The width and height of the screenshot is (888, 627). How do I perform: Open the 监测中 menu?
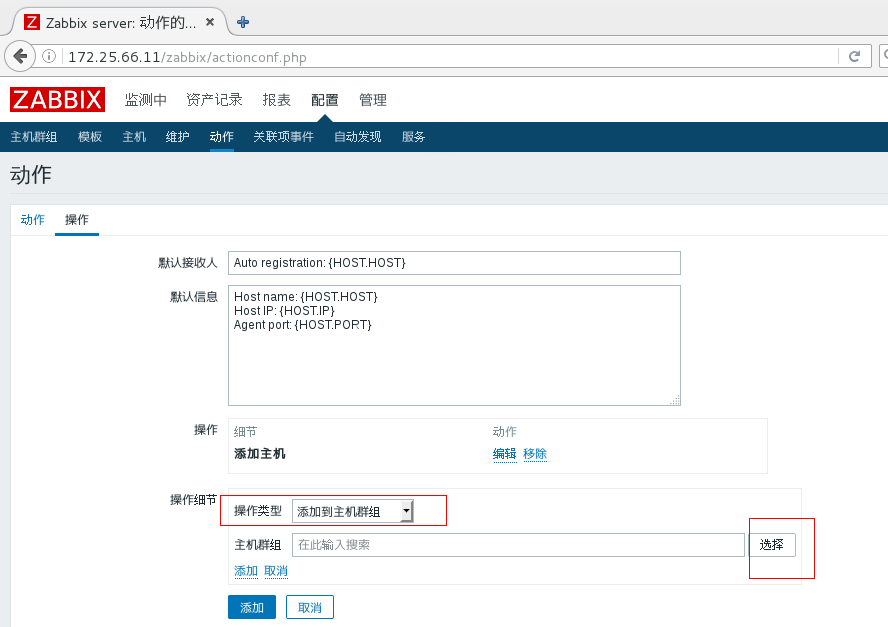tap(145, 100)
